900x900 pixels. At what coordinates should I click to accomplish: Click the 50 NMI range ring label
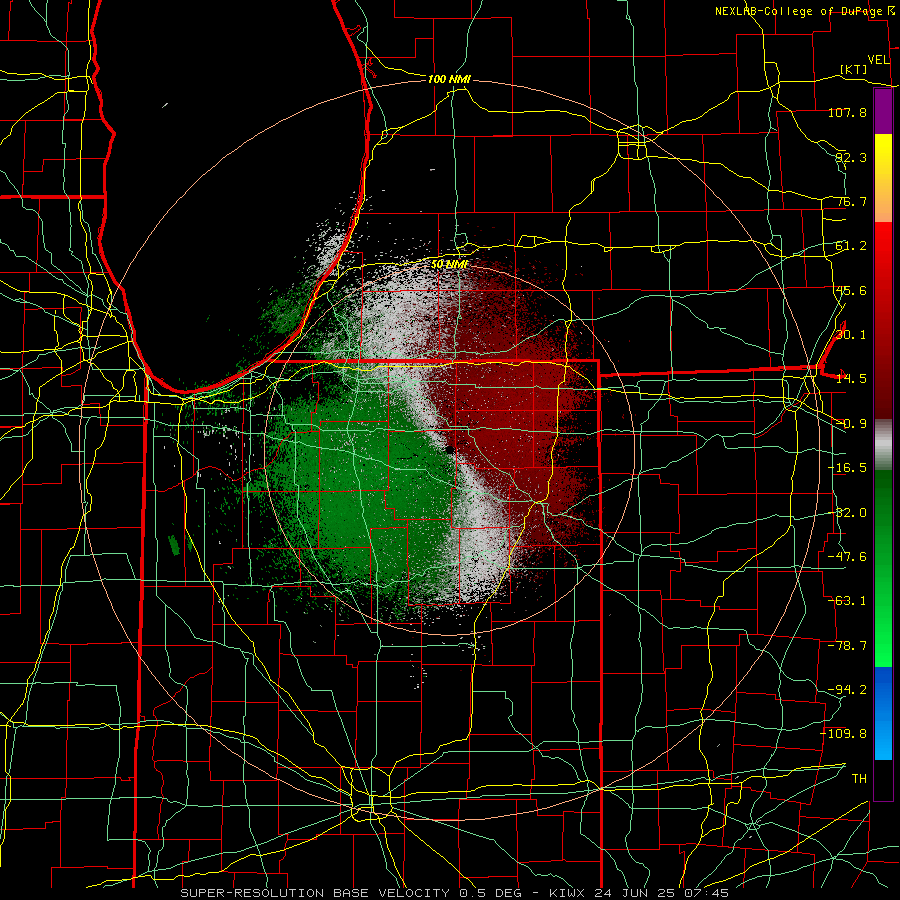coord(450,264)
